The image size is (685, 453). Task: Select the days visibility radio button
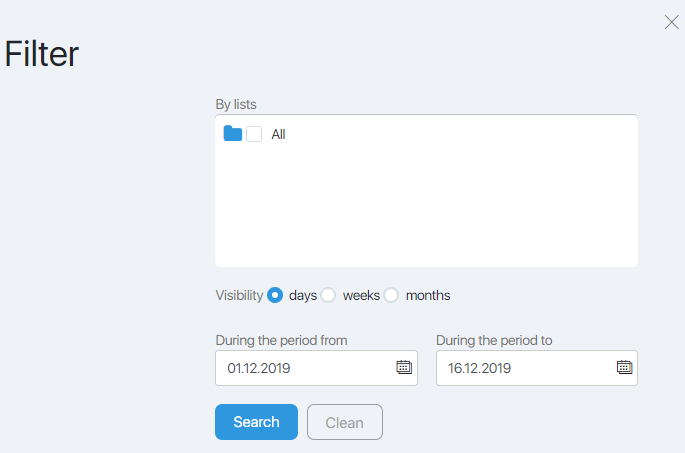pyautogui.click(x=275, y=295)
